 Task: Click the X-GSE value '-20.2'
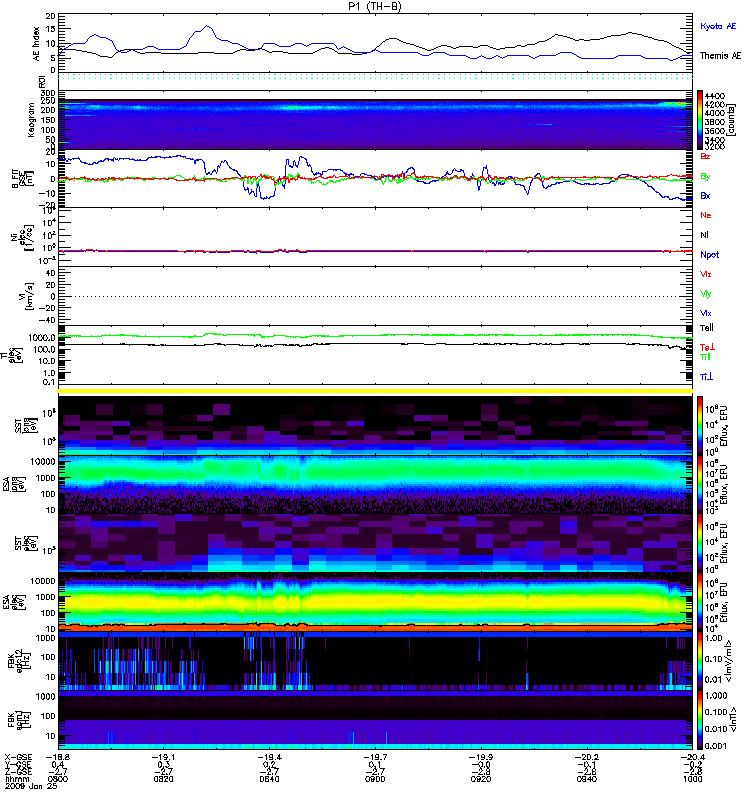point(587,757)
